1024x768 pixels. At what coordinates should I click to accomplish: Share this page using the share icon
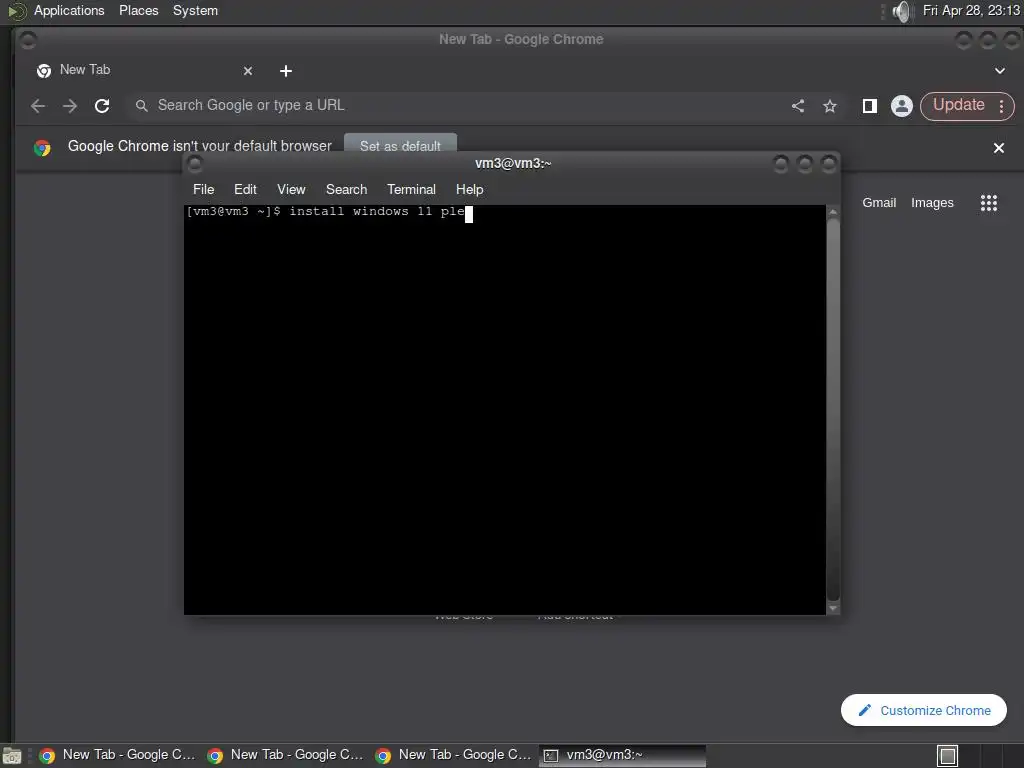click(x=798, y=106)
